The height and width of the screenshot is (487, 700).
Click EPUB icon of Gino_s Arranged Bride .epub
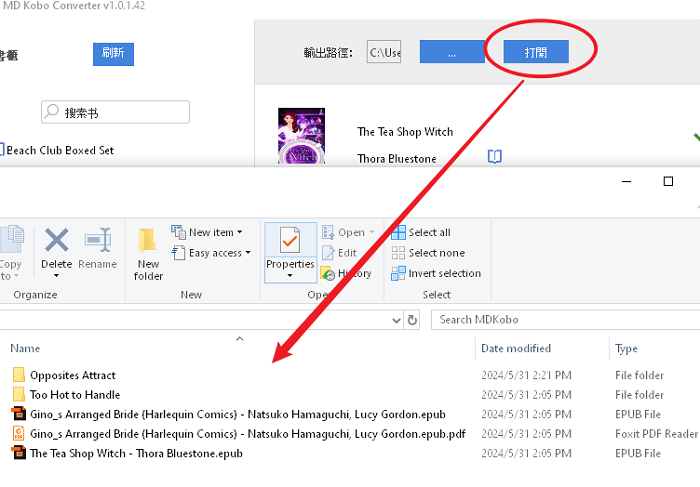click(19, 414)
